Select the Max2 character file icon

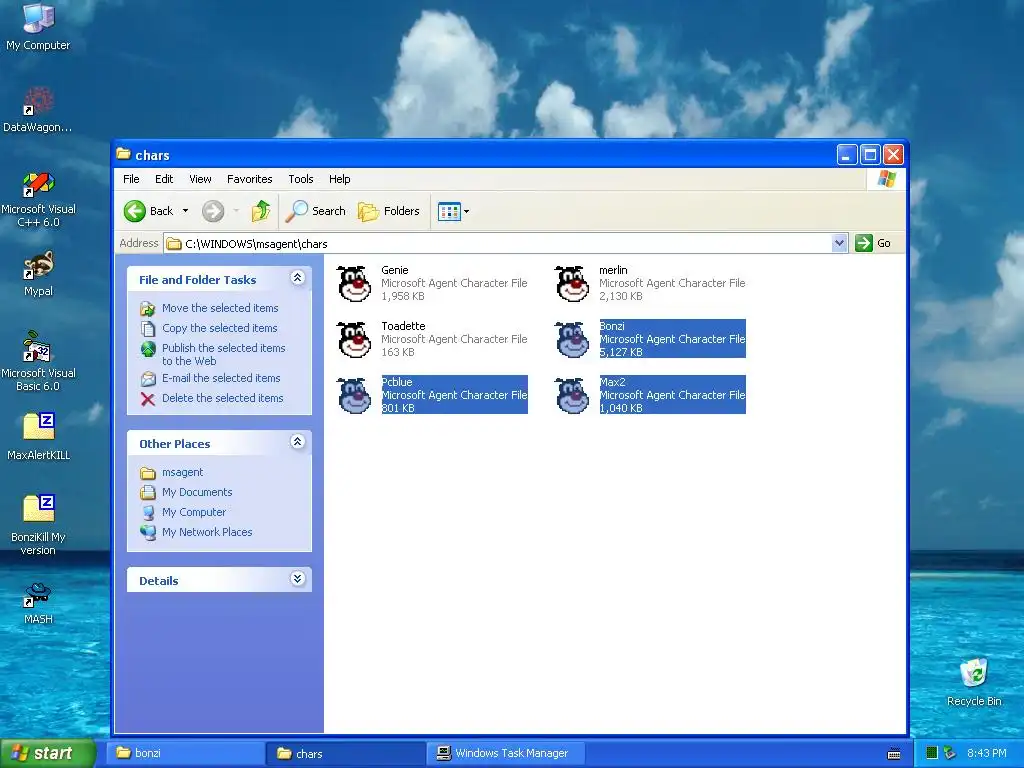click(573, 396)
